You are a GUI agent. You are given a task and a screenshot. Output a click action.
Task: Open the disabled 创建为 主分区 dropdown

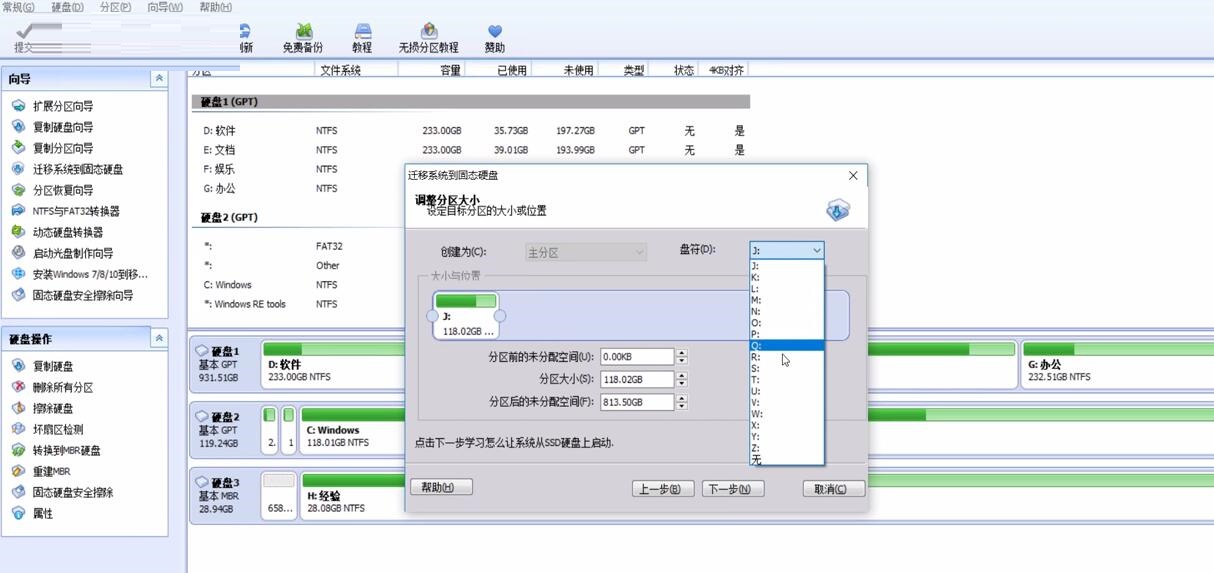pos(586,252)
